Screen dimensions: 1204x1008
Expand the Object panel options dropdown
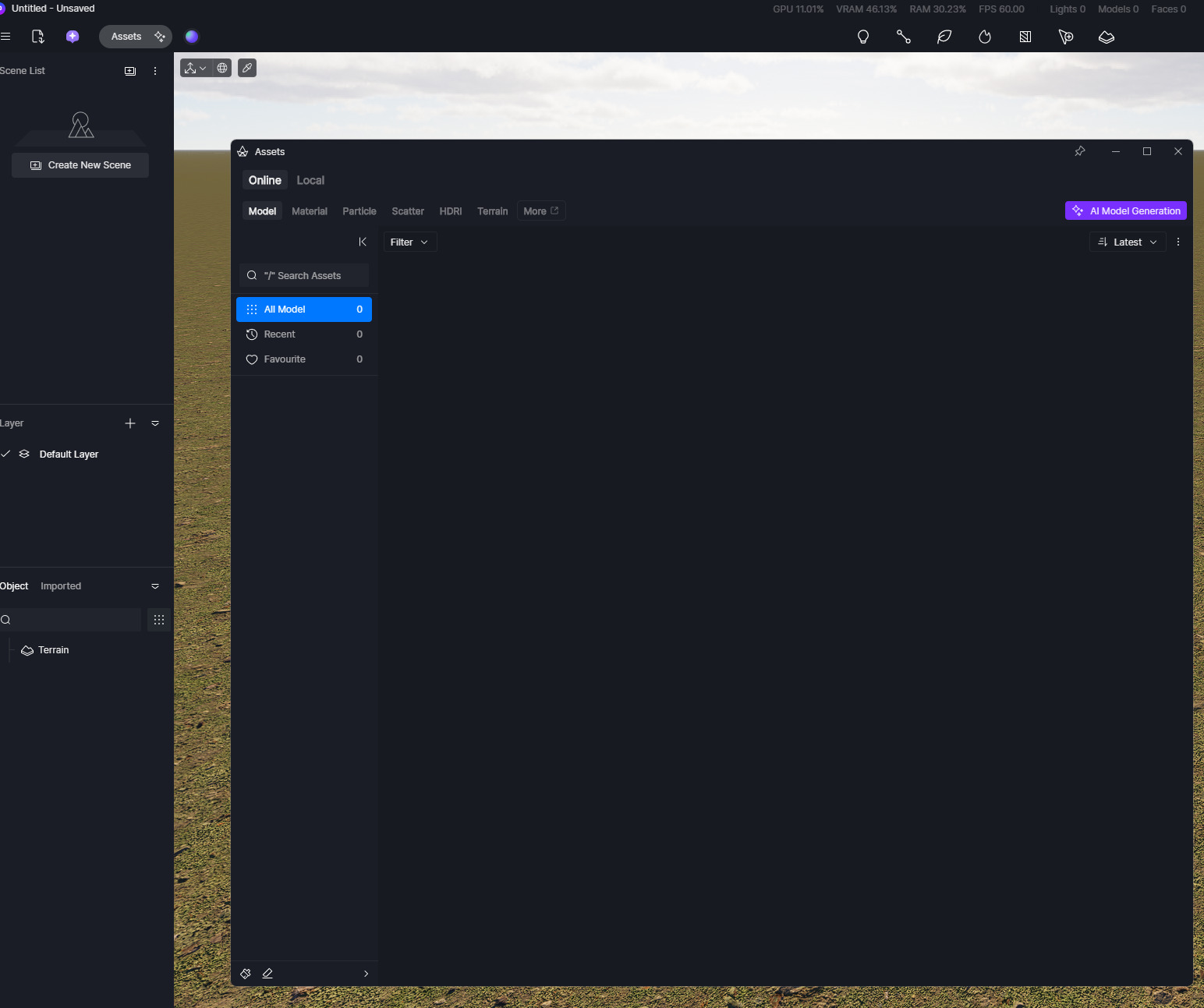click(x=155, y=586)
